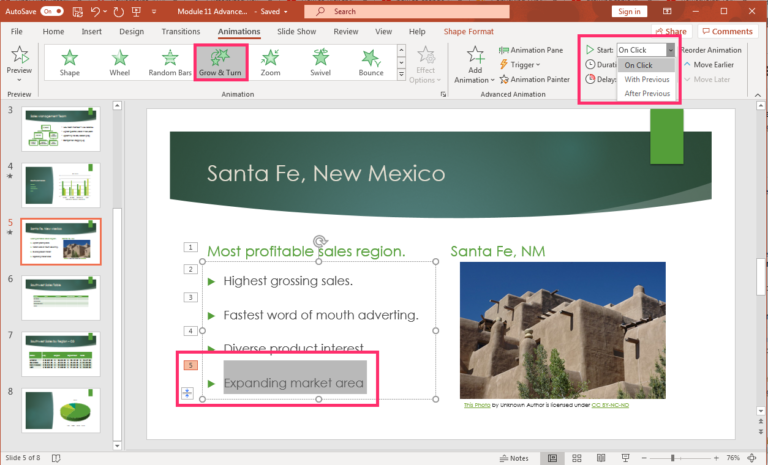Apply the Bounce animation effect

click(x=371, y=62)
